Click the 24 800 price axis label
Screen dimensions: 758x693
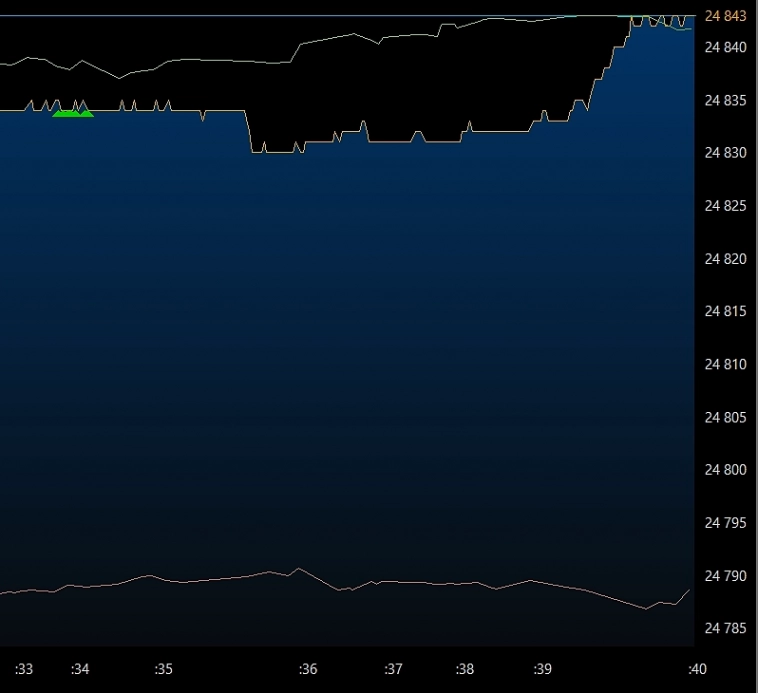pos(725,470)
